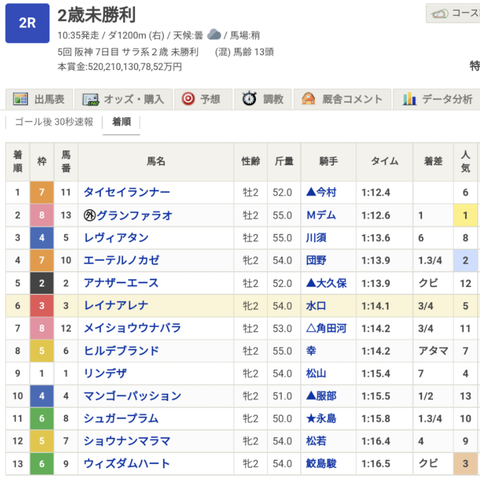Open horse ショウナンマラマ
The width and height of the screenshot is (480, 478).
tap(127, 441)
